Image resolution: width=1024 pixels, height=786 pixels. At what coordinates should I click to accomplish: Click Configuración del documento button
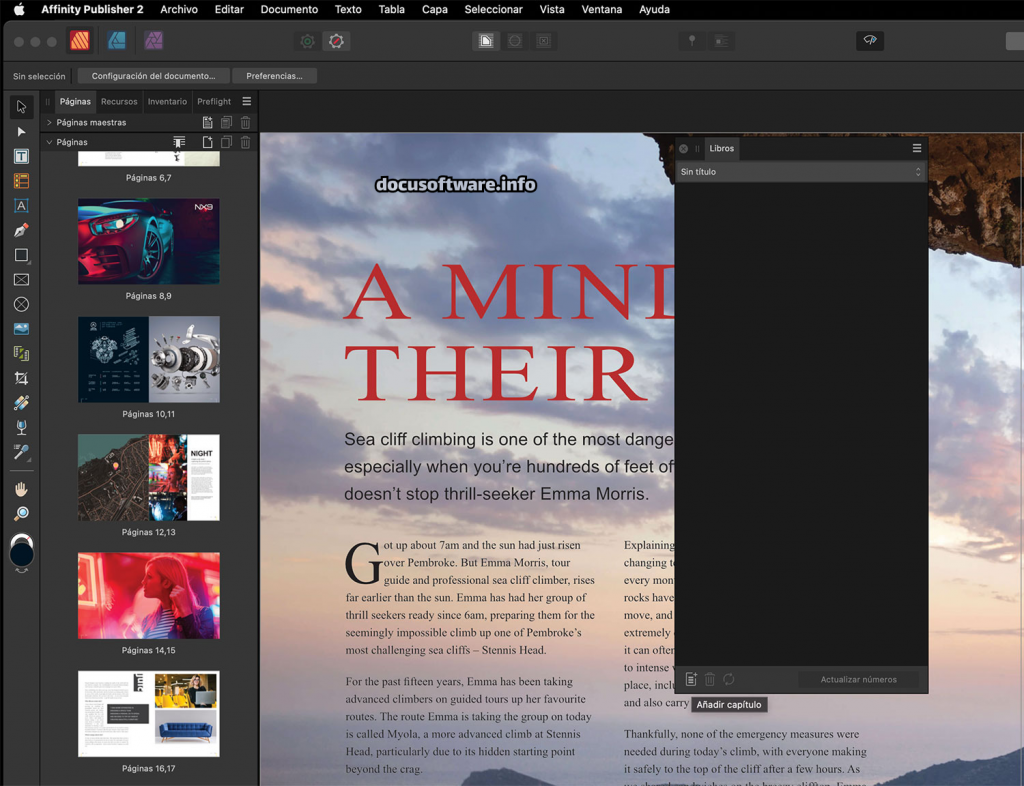coord(153,76)
